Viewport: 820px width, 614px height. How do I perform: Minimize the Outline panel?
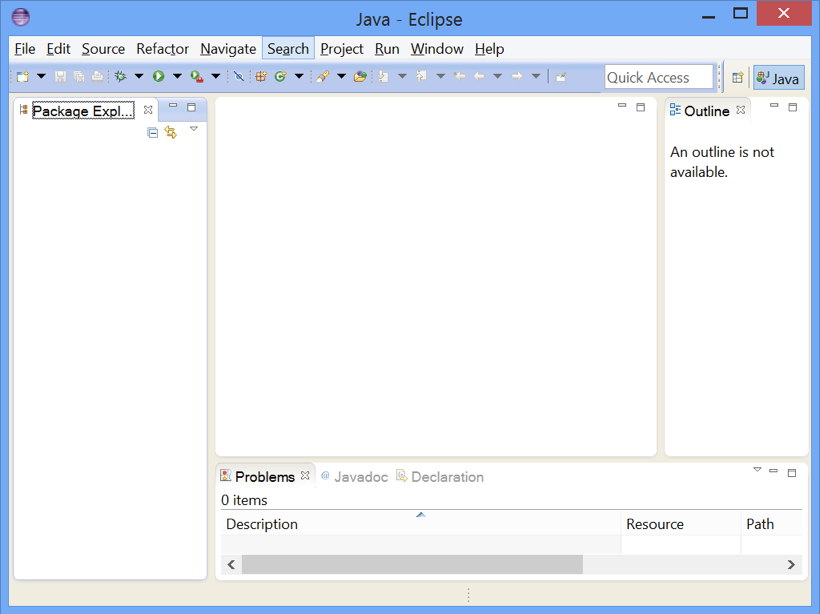(x=774, y=106)
